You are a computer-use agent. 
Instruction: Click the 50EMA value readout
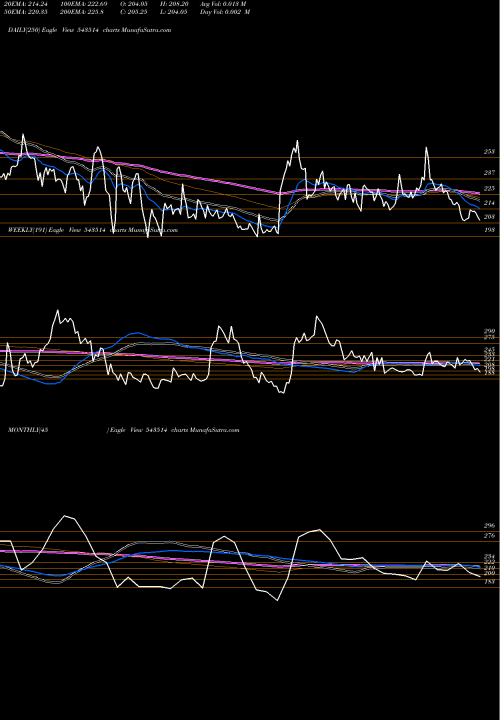coord(28,12)
